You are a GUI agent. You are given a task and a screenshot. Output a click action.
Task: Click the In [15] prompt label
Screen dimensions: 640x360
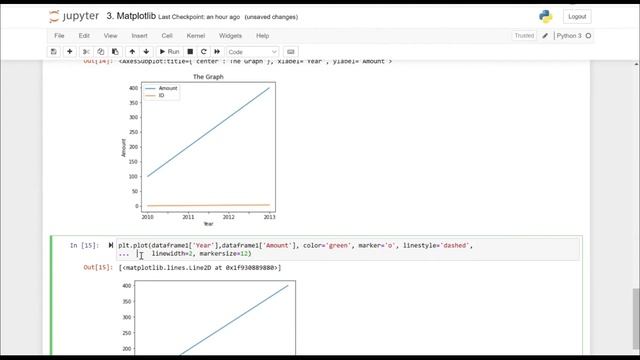point(84,245)
